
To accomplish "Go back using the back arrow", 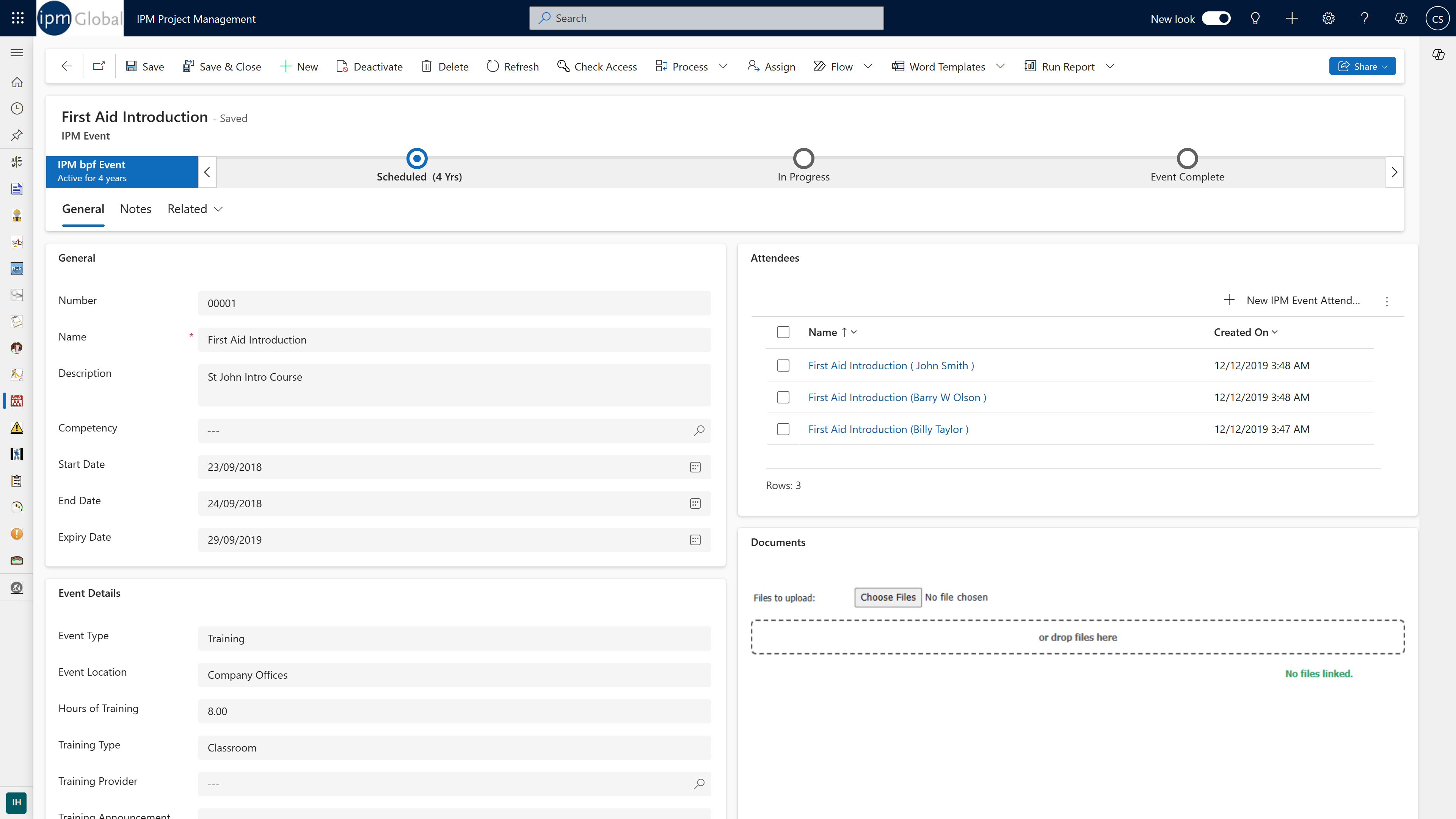I will [x=67, y=66].
